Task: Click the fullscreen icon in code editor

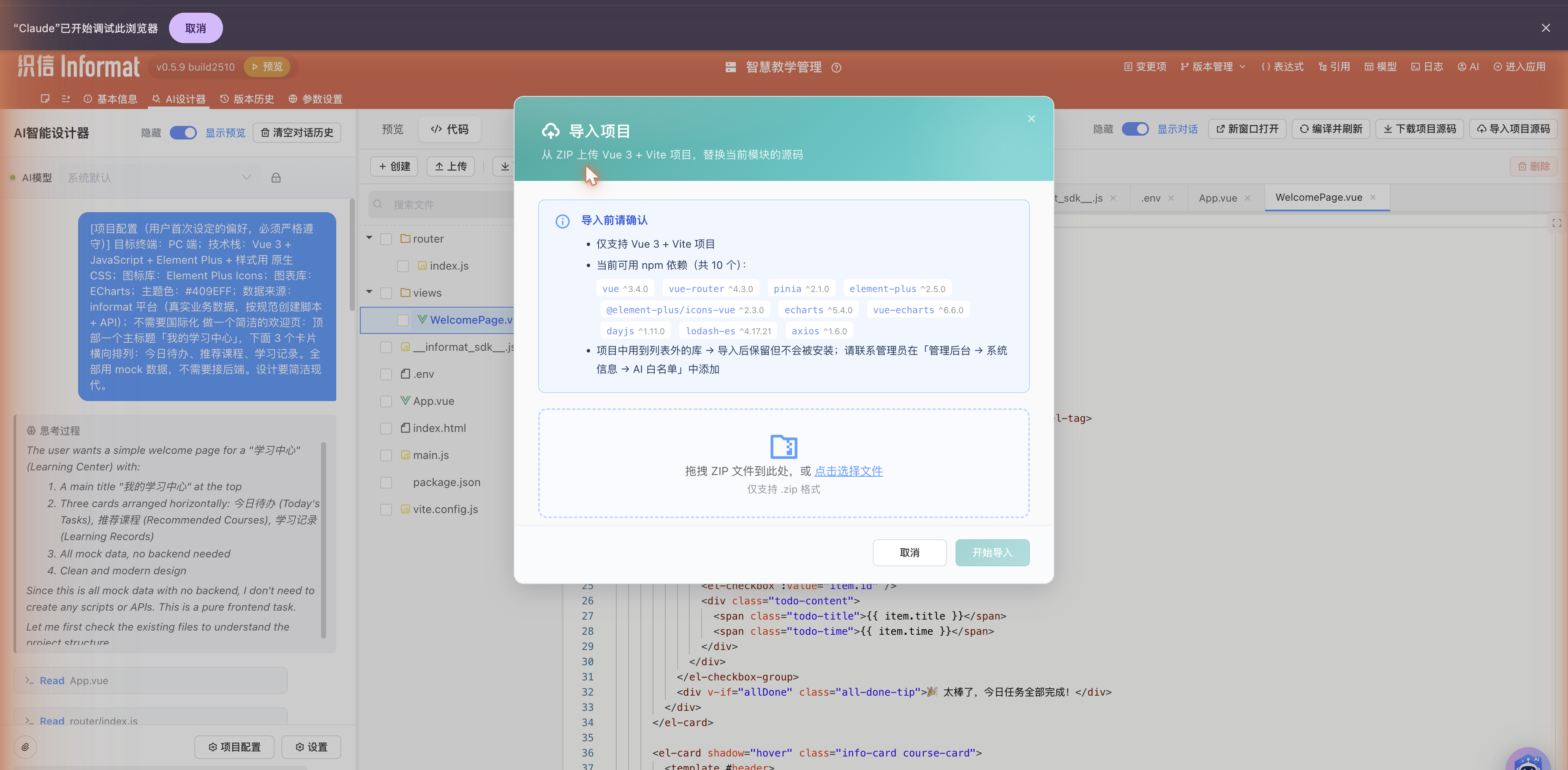Action: pyautogui.click(x=1557, y=223)
